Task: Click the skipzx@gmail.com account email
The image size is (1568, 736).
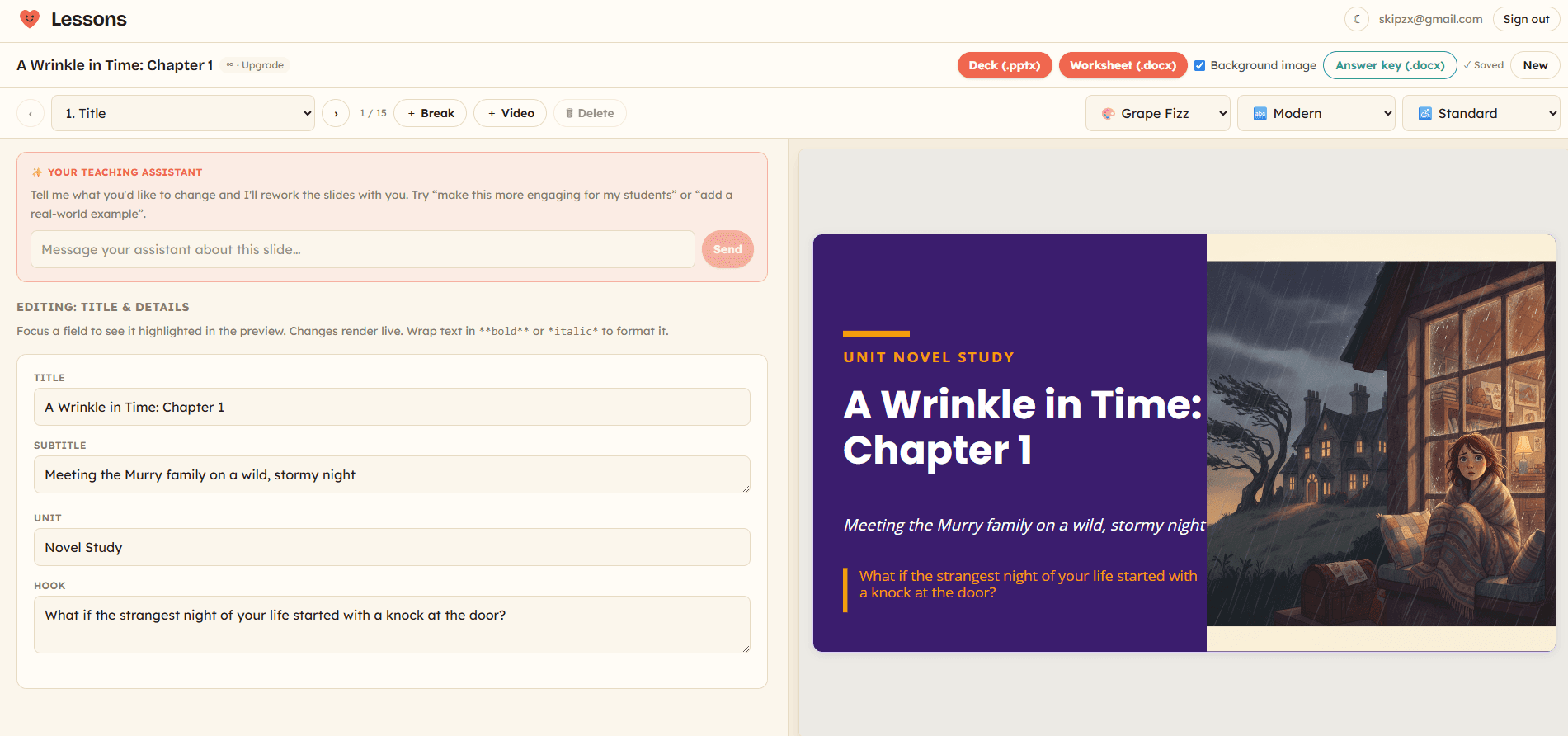Action: (1430, 19)
